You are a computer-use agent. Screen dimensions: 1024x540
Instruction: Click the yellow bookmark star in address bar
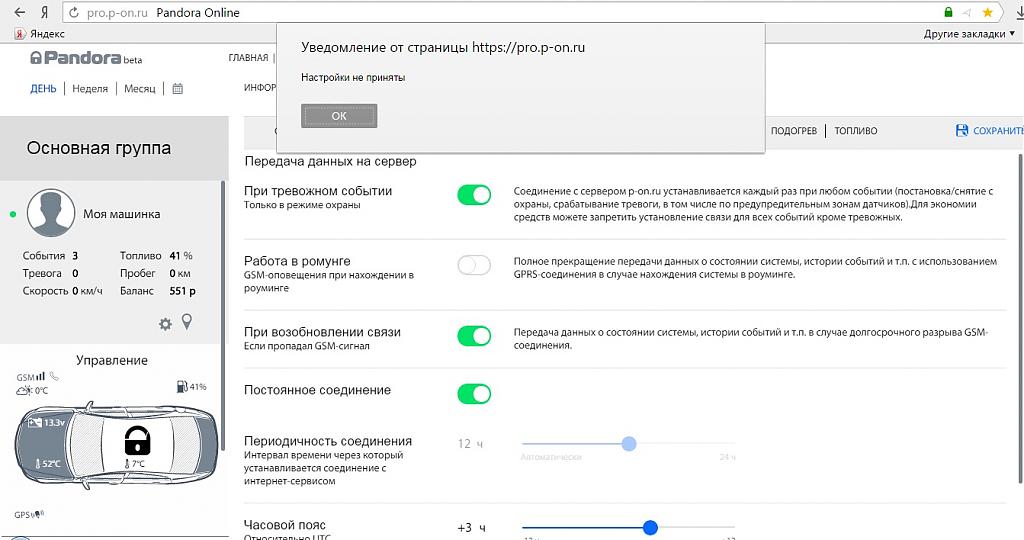click(x=987, y=12)
